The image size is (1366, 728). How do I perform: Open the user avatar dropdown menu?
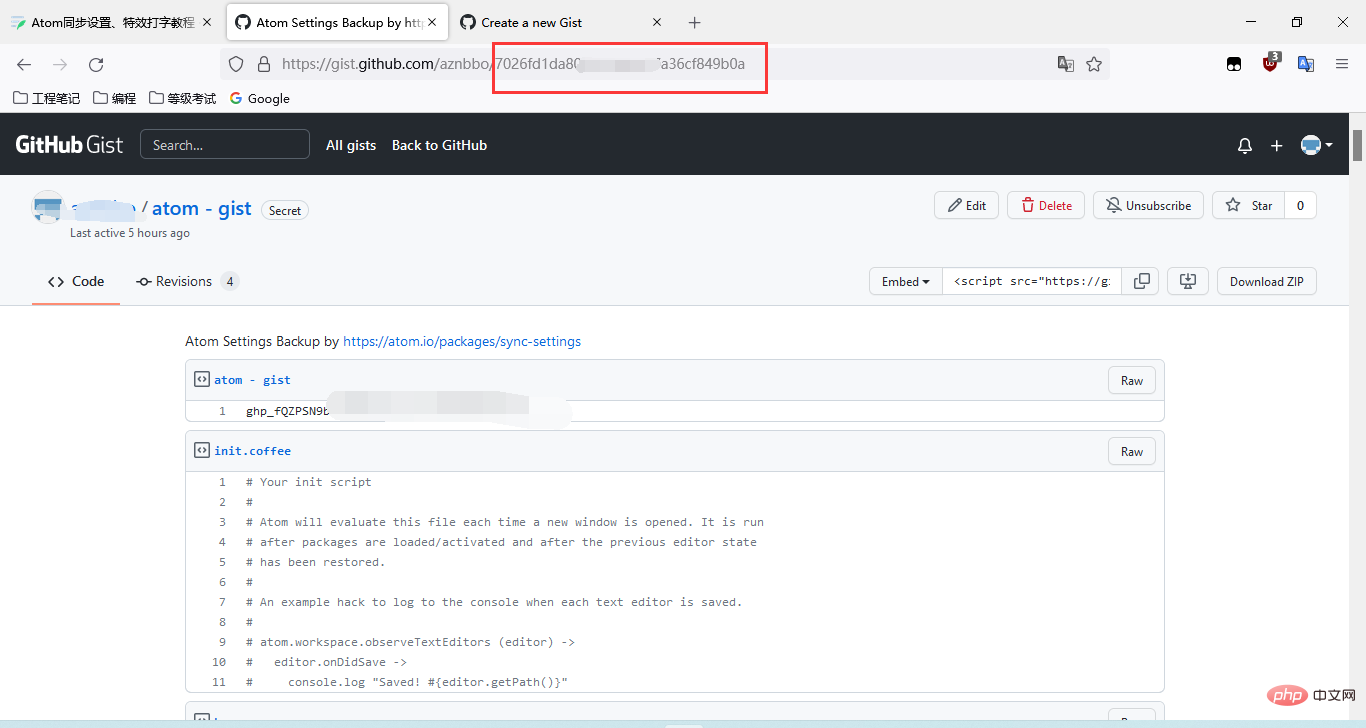pyautogui.click(x=1316, y=146)
